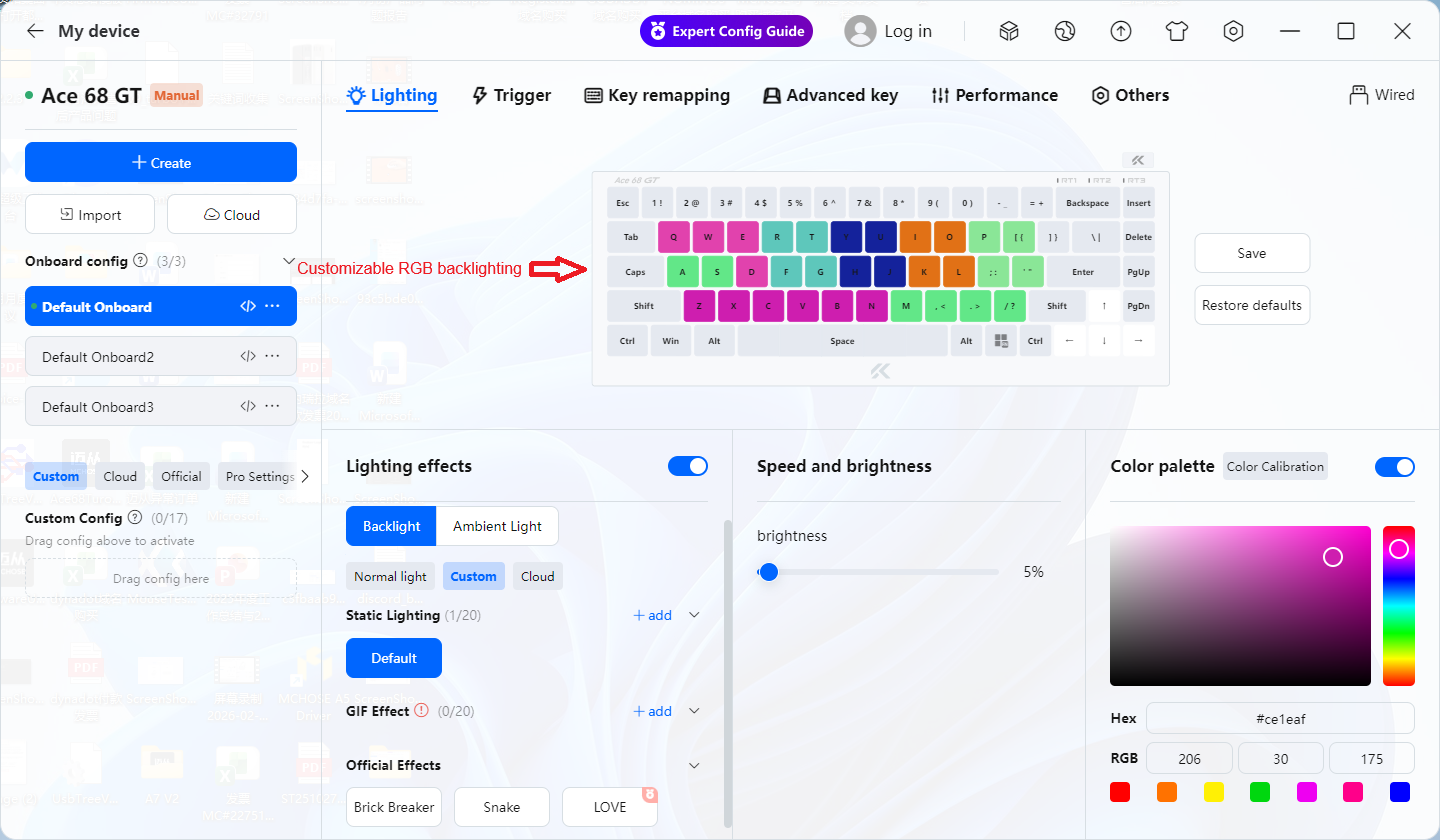Click the code icon on Default Onboard3
Screen dimensions: 1440x840
pos(248,406)
